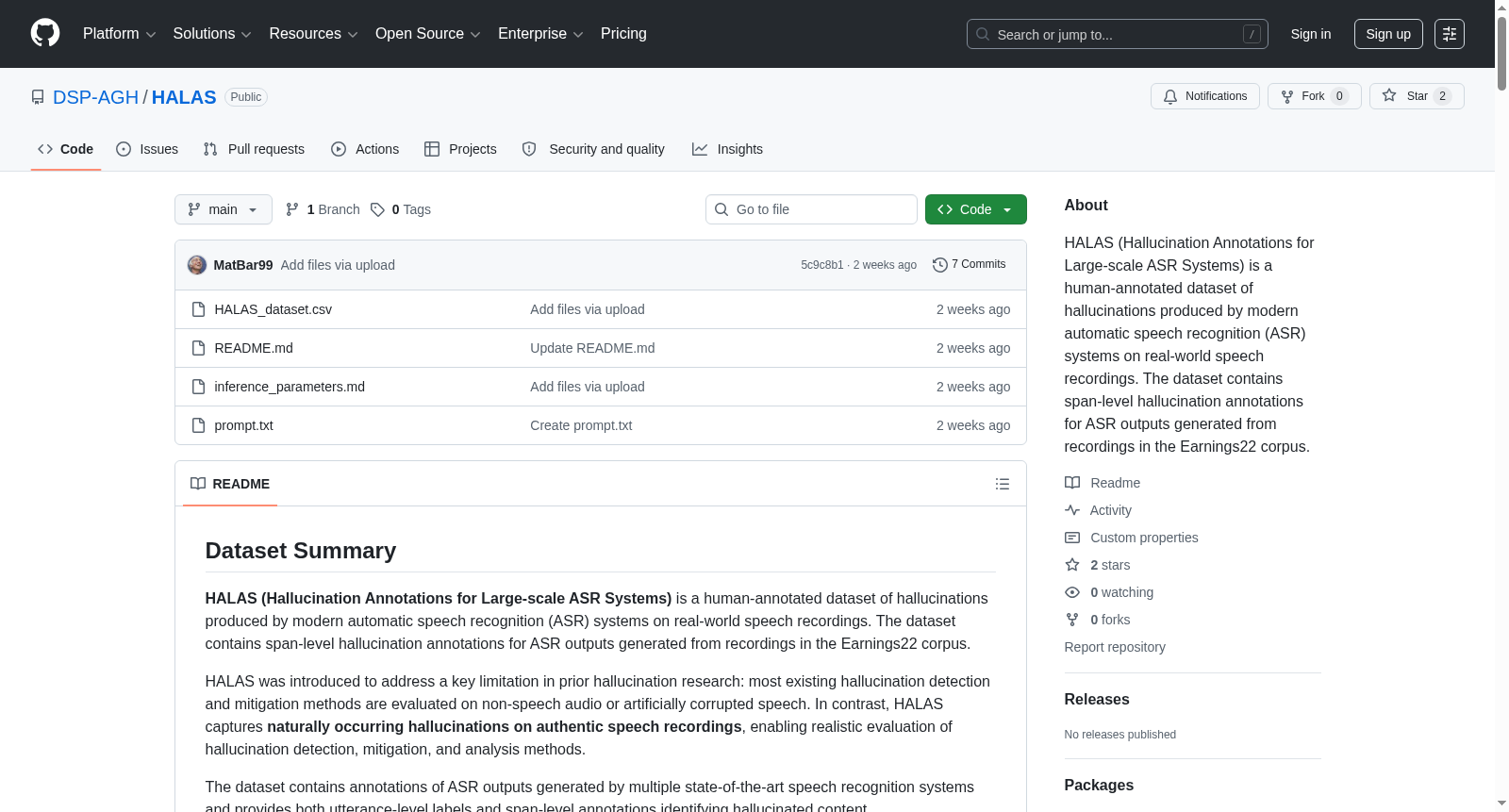This screenshot has width=1509, height=812.
Task: Open the Update README.md commit message
Action: [592, 348]
